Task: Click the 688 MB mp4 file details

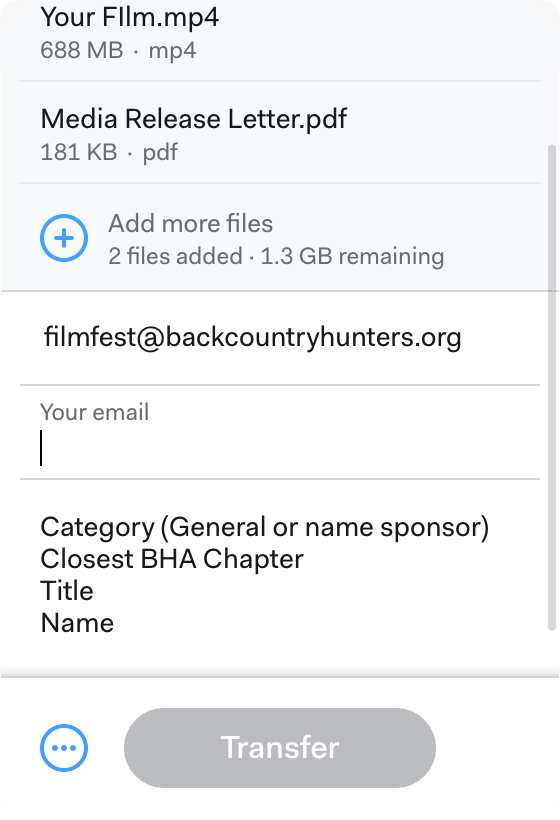Action: (118, 51)
